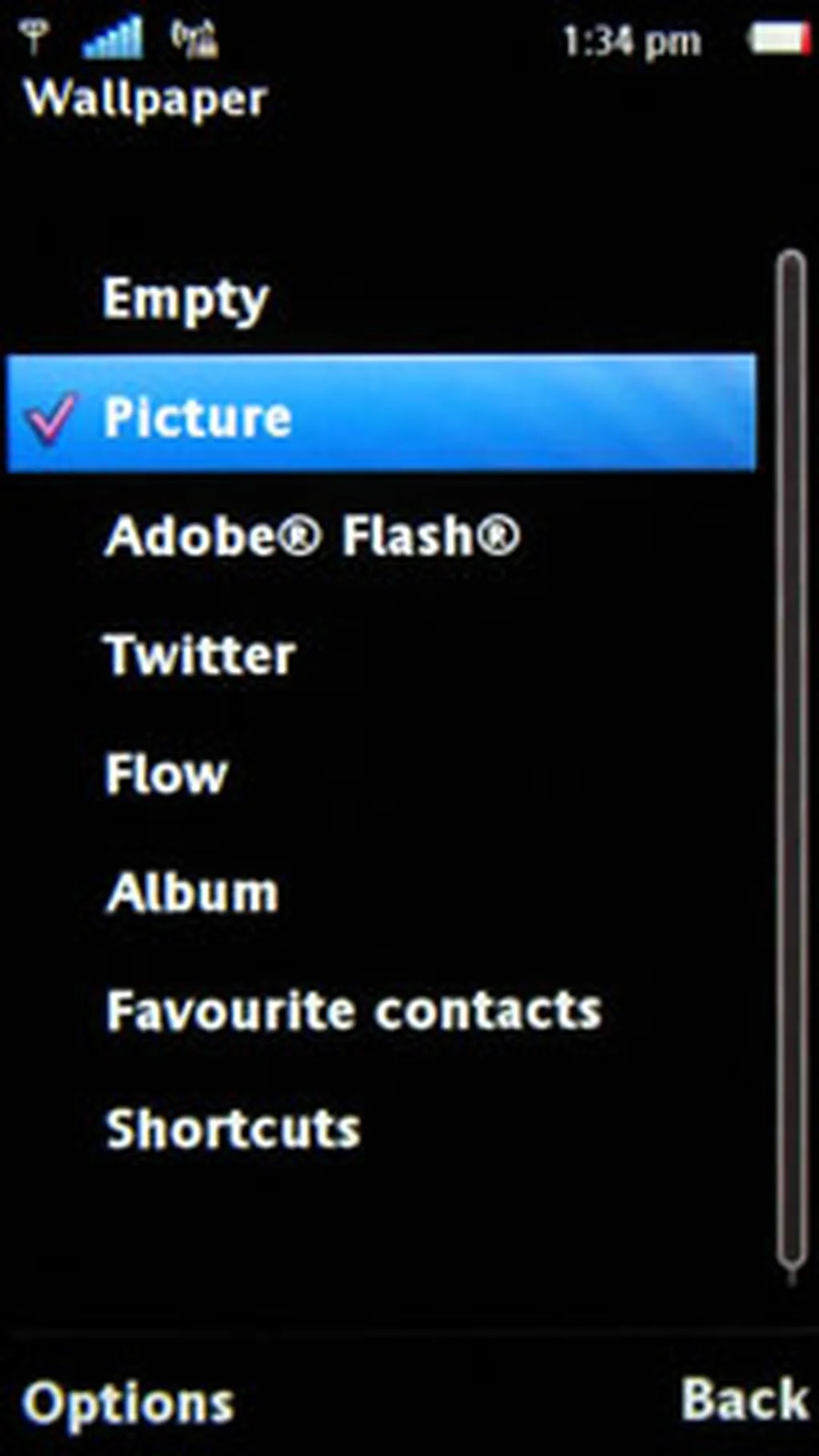Select the Flow wallpaper option
This screenshot has height=1456, width=819.
166,774
